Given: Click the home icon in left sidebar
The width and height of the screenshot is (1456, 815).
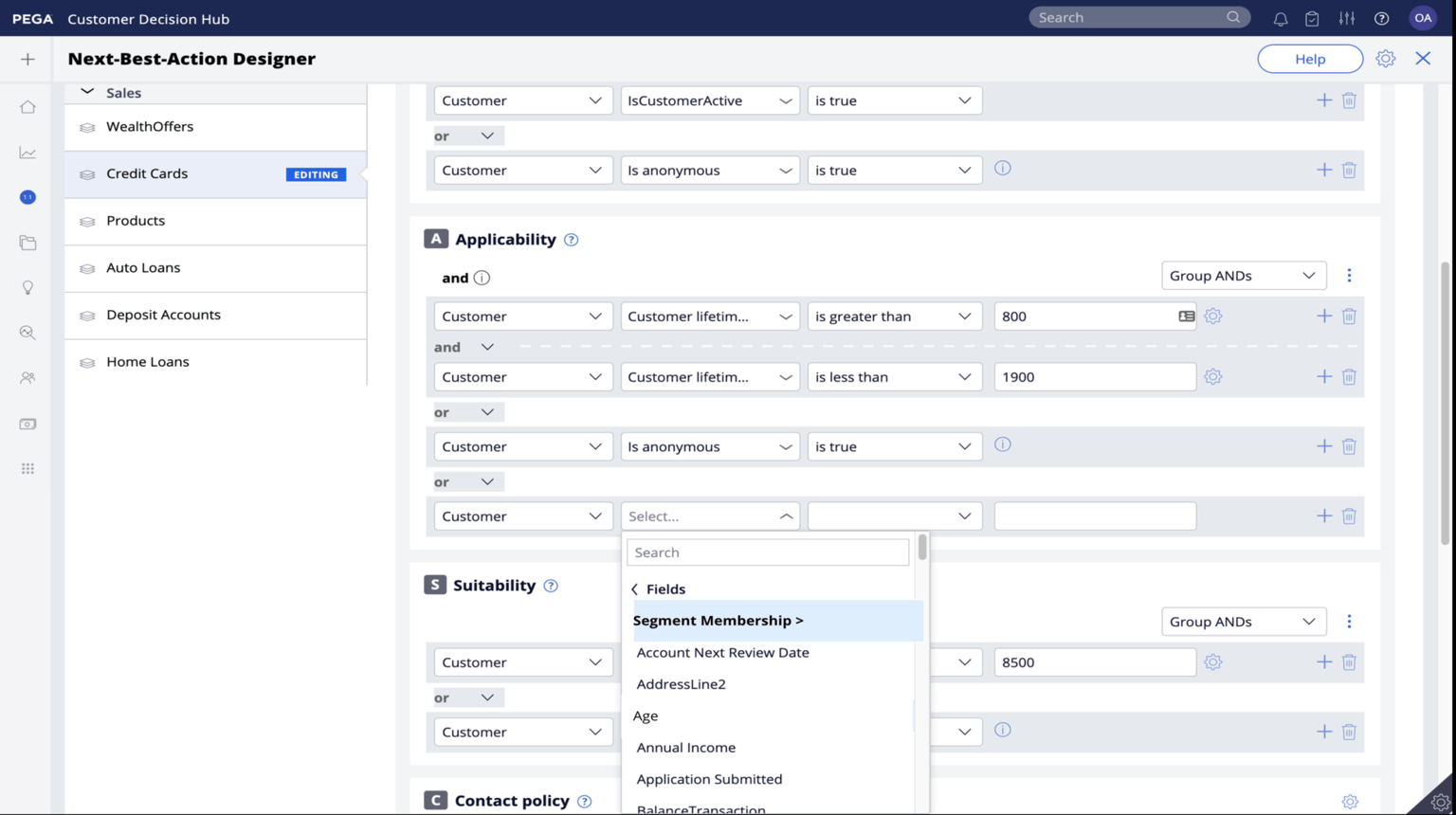Looking at the screenshot, I should 27,107.
